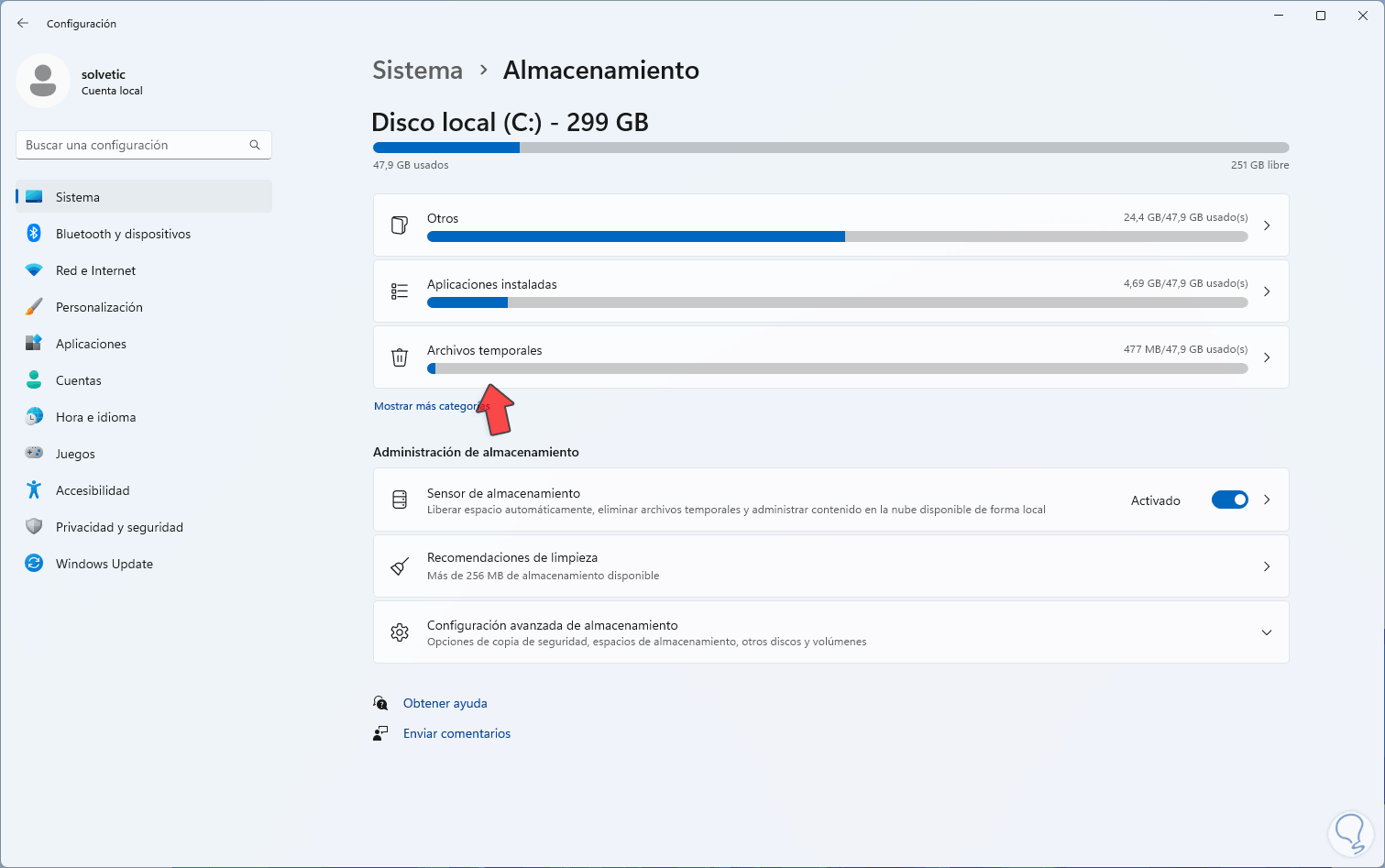Screen dimensions: 1385x868
Task: Click the Bluetooth icon in sidebar
Action: tap(34, 233)
